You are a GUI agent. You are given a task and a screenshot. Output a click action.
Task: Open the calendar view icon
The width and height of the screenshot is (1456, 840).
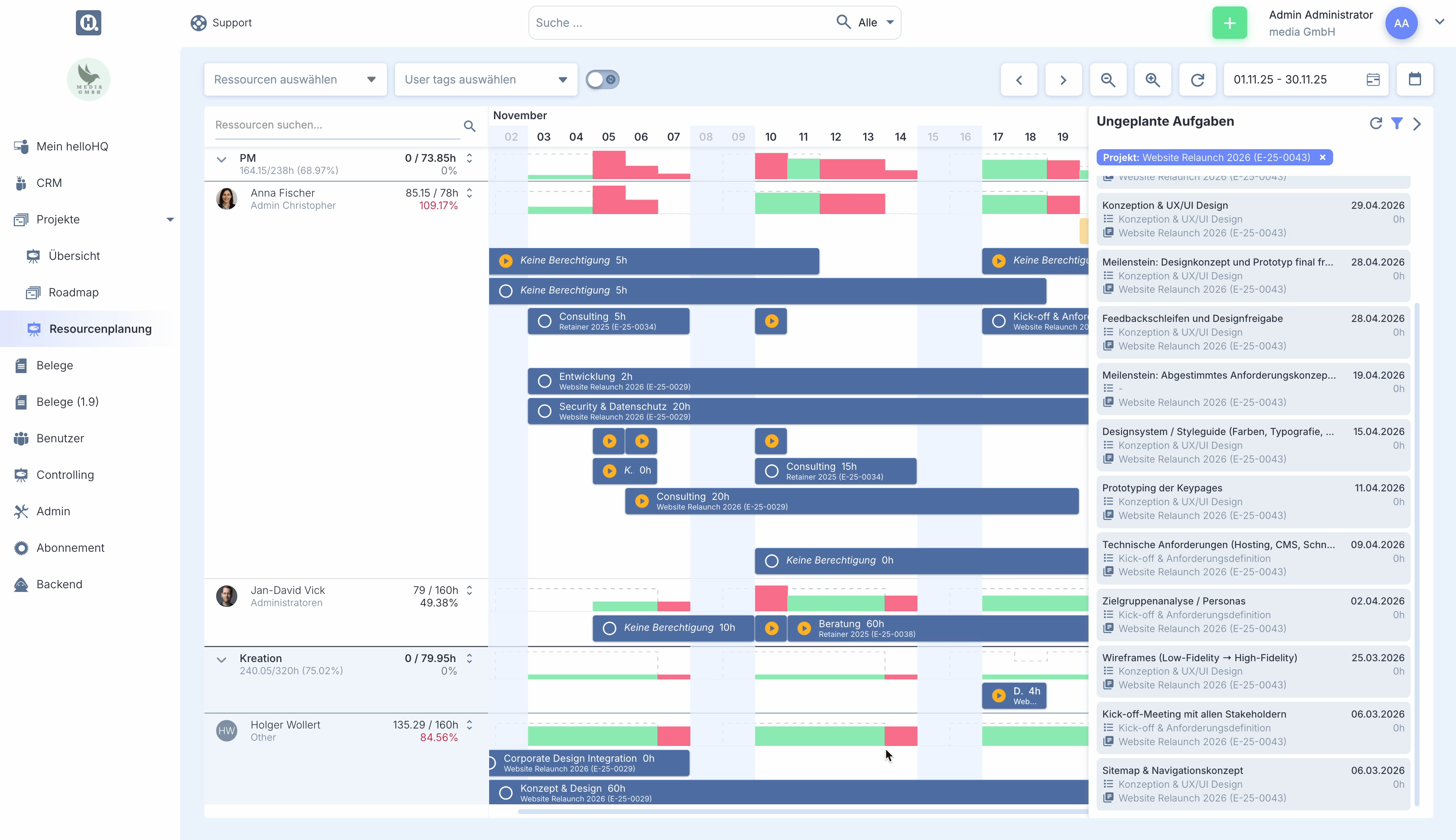tap(1415, 79)
